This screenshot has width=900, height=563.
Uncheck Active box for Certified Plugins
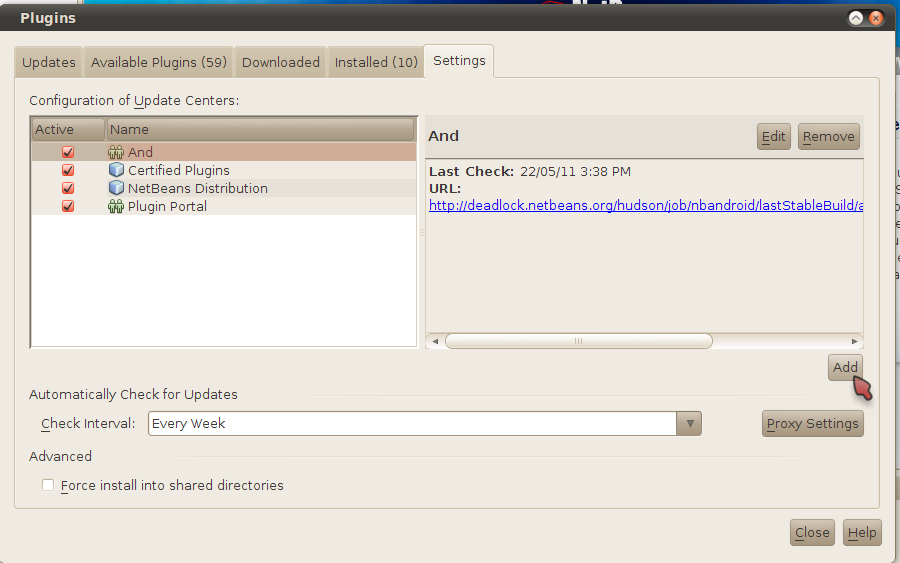pyautogui.click(x=68, y=170)
